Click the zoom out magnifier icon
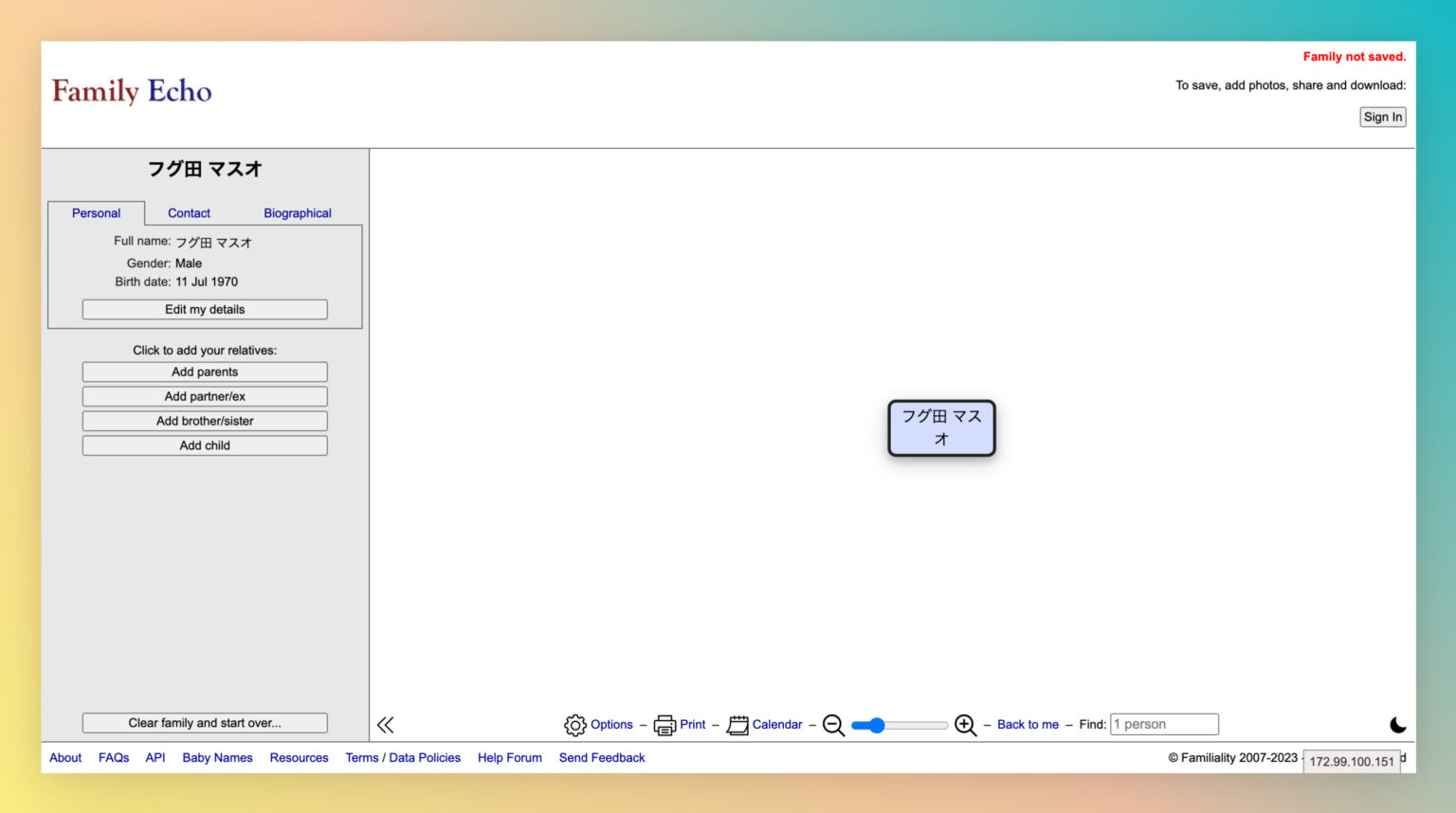The width and height of the screenshot is (1456, 813). click(x=832, y=725)
